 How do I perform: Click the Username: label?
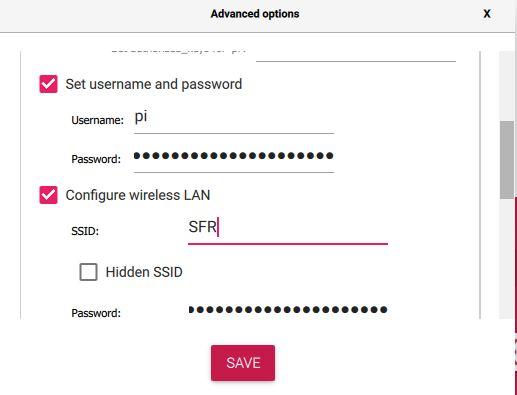[x=97, y=120]
